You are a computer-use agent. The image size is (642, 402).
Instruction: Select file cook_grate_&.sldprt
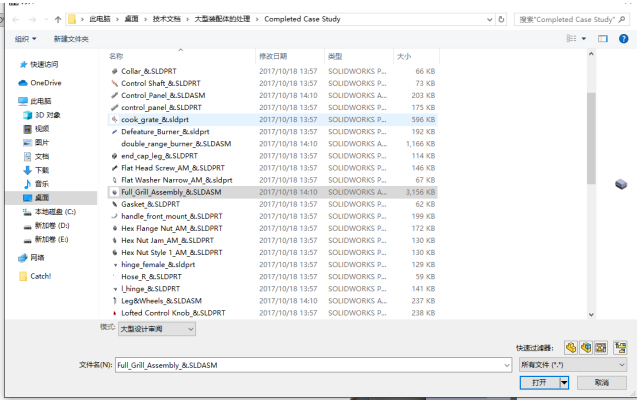(x=155, y=120)
